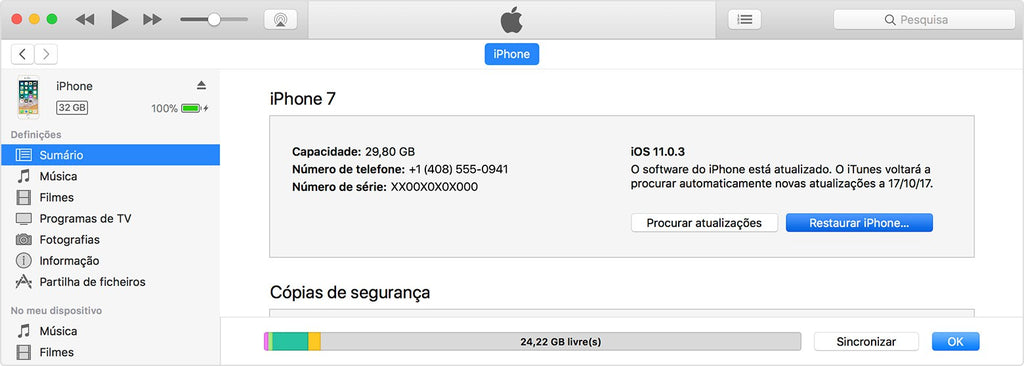This screenshot has height=366, width=1024.
Task: Adjust the volume slider knob
Action: pyautogui.click(x=214, y=20)
